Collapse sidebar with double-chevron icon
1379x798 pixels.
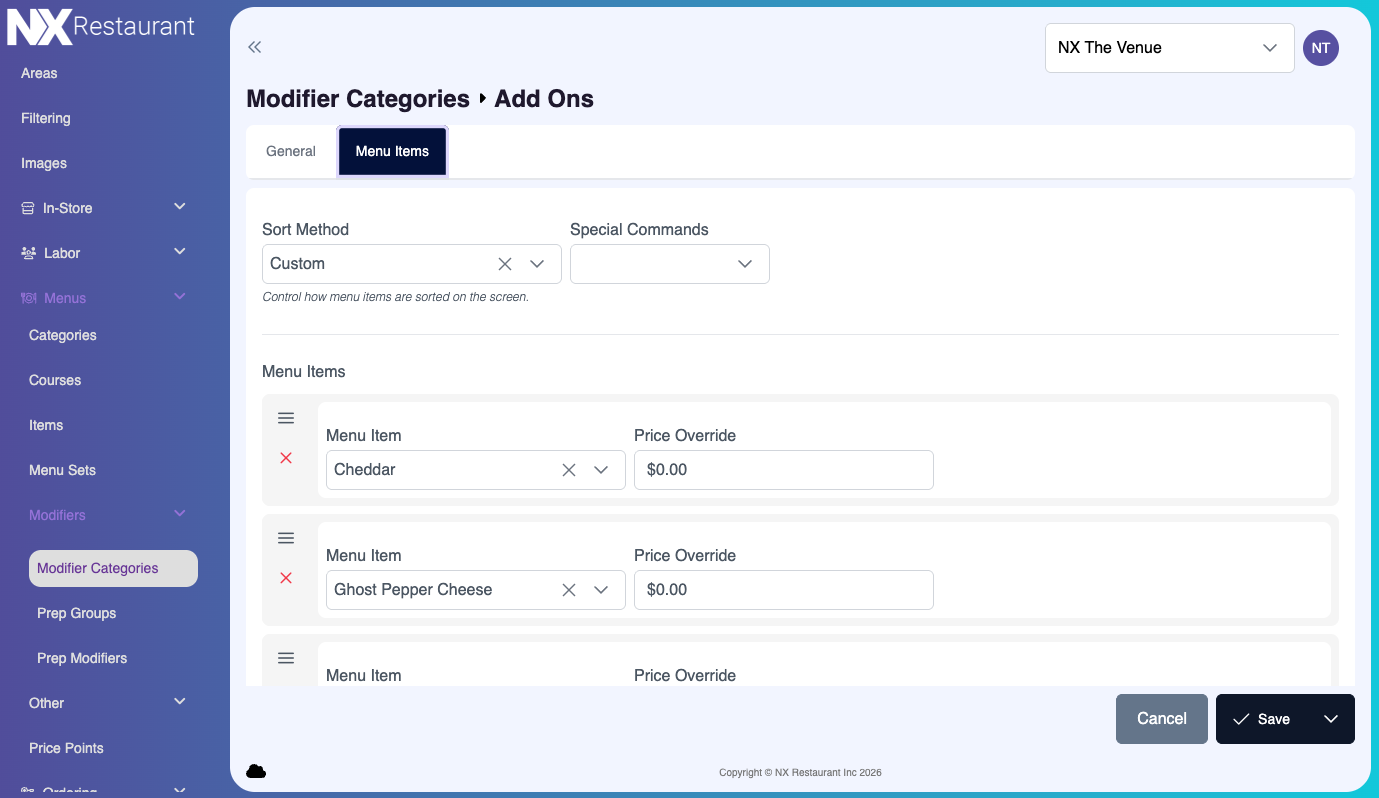[255, 47]
